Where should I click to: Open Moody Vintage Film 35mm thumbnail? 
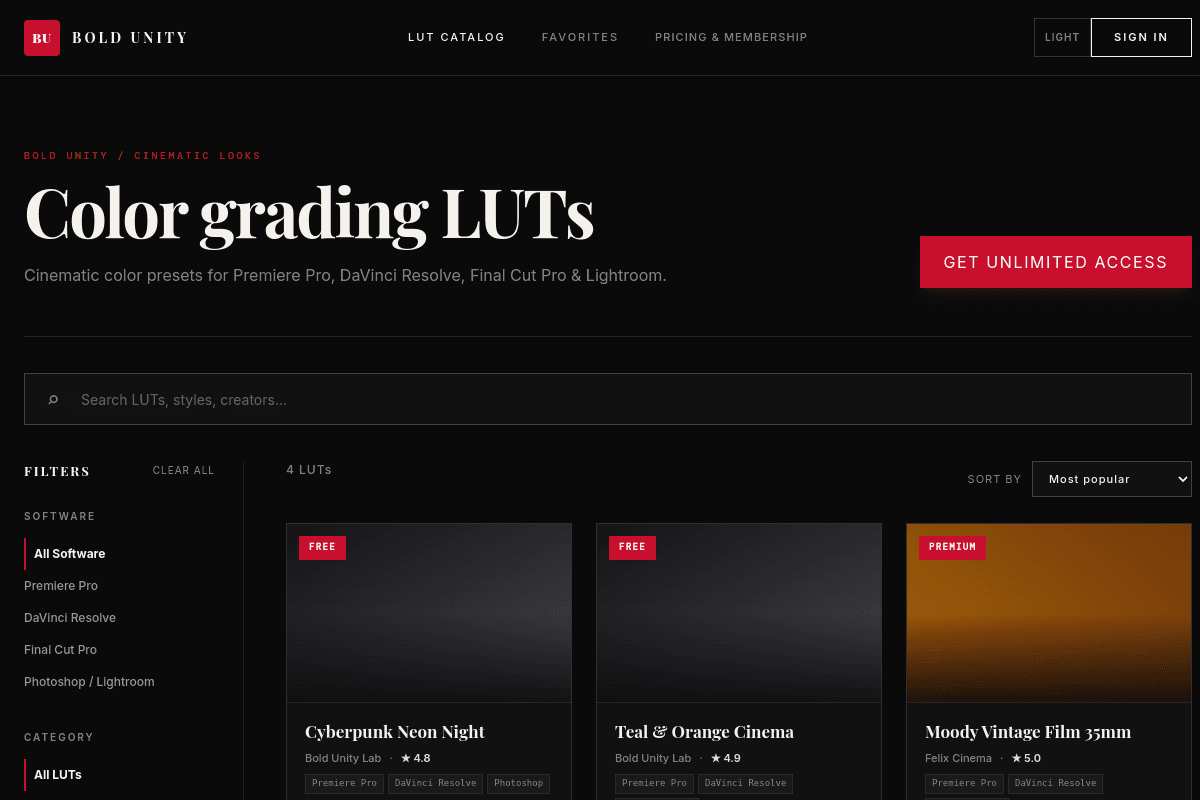(1049, 612)
